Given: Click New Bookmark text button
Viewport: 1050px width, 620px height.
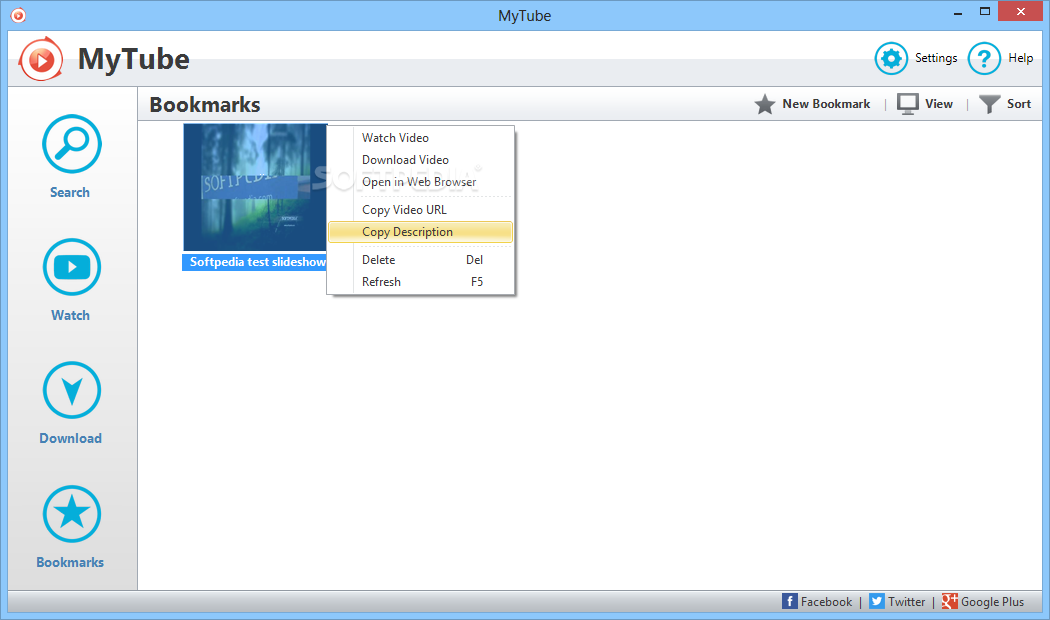Looking at the screenshot, I should pyautogui.click(x=826, y=104).
